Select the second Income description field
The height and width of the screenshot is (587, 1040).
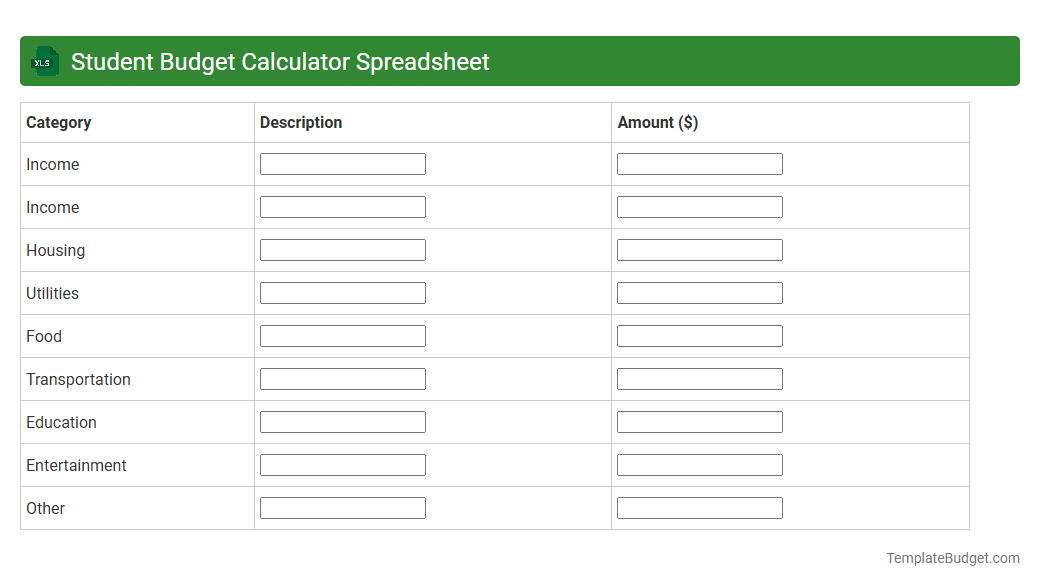pos(342,206)
